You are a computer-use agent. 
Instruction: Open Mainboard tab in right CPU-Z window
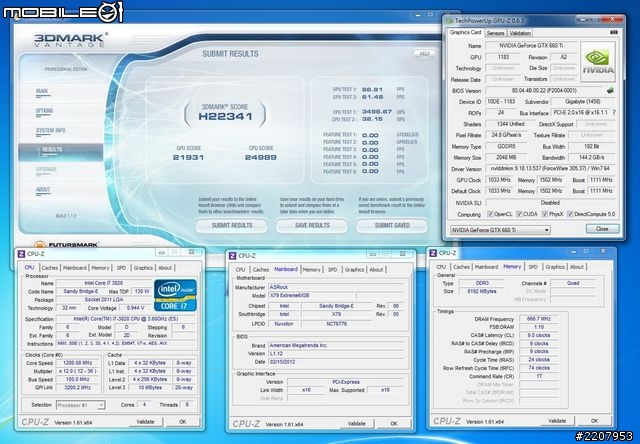click(487, 266)
